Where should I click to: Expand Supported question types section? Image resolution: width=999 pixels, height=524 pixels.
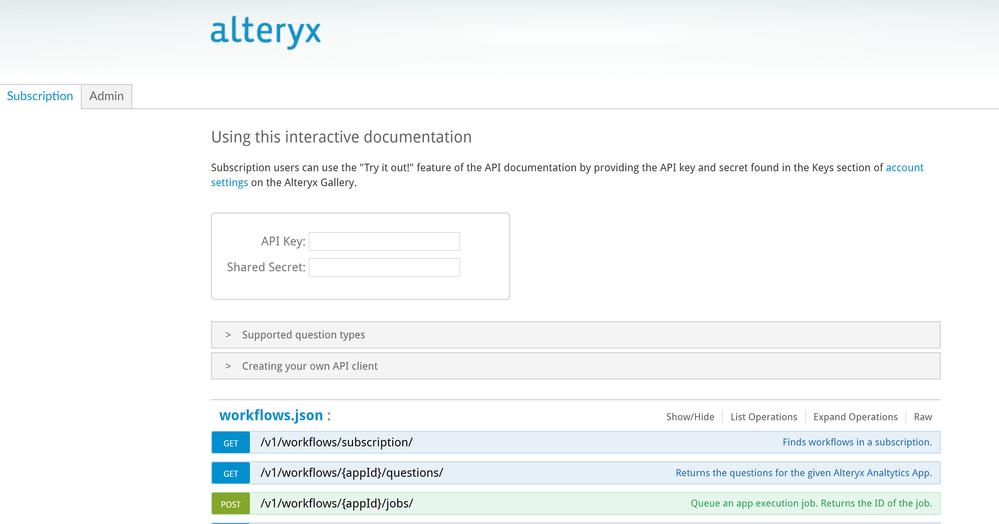pos(575,335)
